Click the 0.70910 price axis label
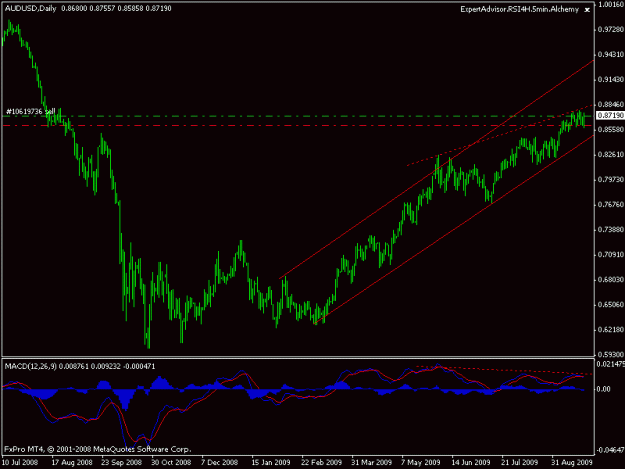The image size is (625, 469). pyautogui.click(x=611, y=255)
